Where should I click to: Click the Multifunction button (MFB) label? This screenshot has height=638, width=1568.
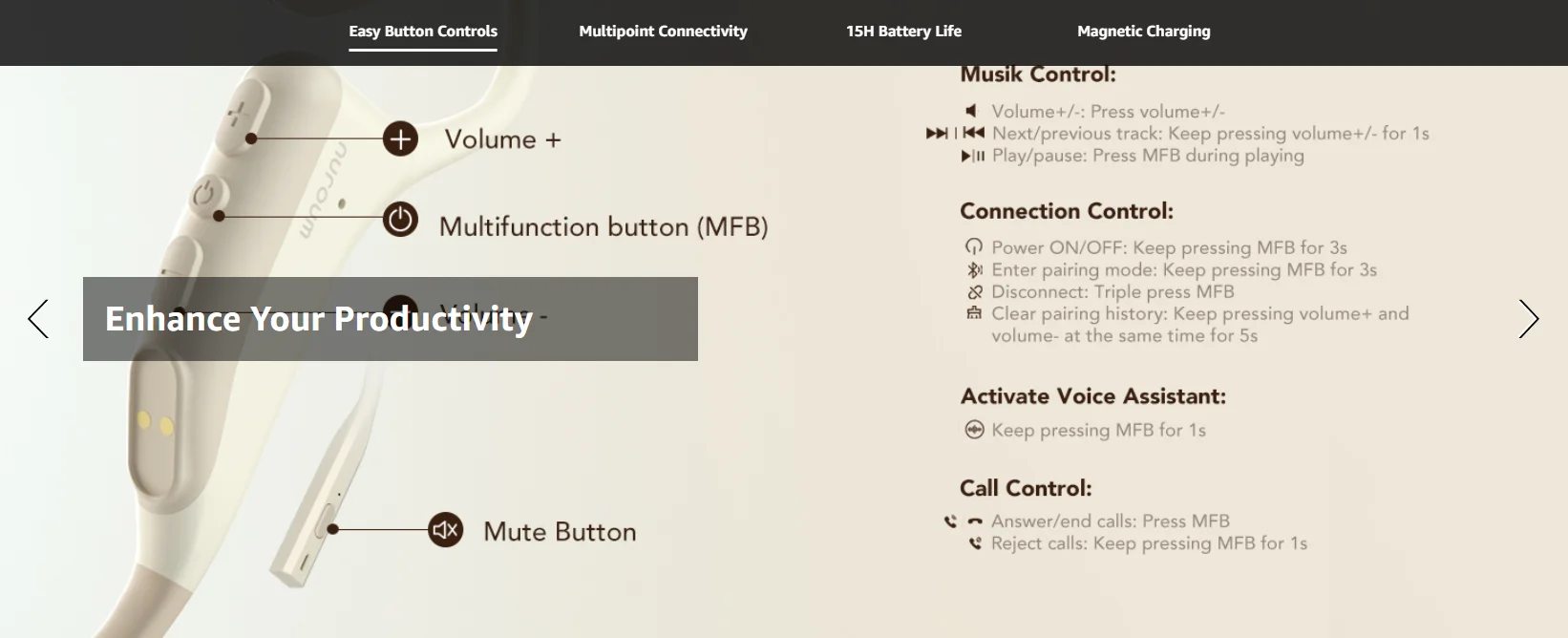pyautogui.click(x=604, y=227)
